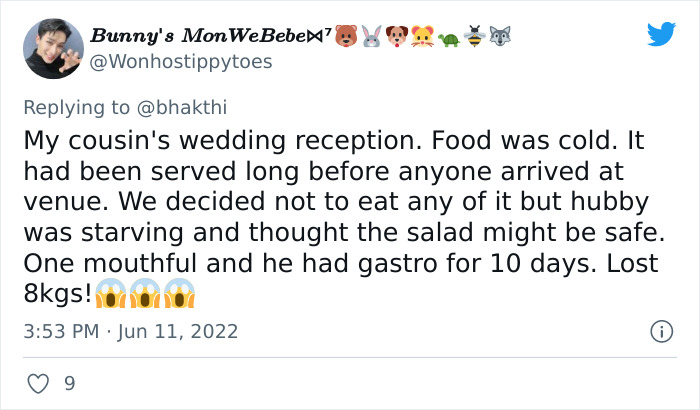The width and height of the screenshot is (700, 410).
Task: Click the hamster emoji in name
Action: pos(422,36)
